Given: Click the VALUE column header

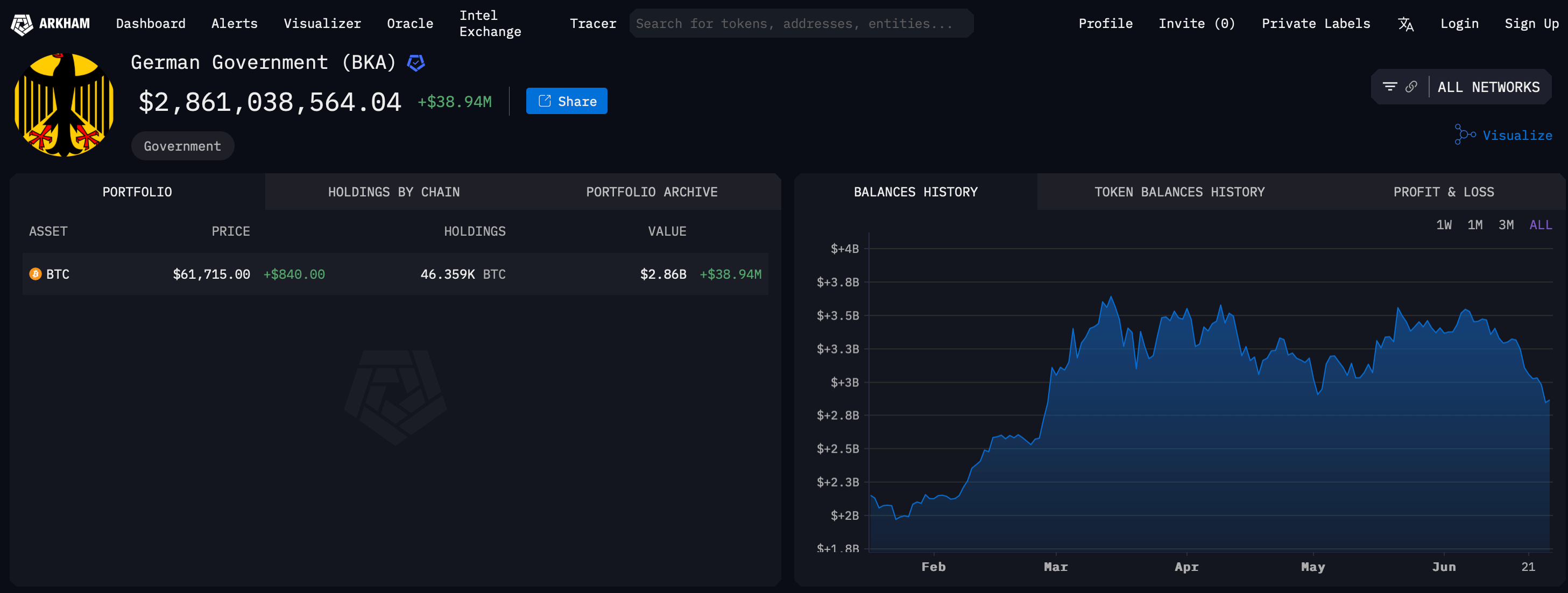Looking at the screenshot, I should (x=667, y=231).
